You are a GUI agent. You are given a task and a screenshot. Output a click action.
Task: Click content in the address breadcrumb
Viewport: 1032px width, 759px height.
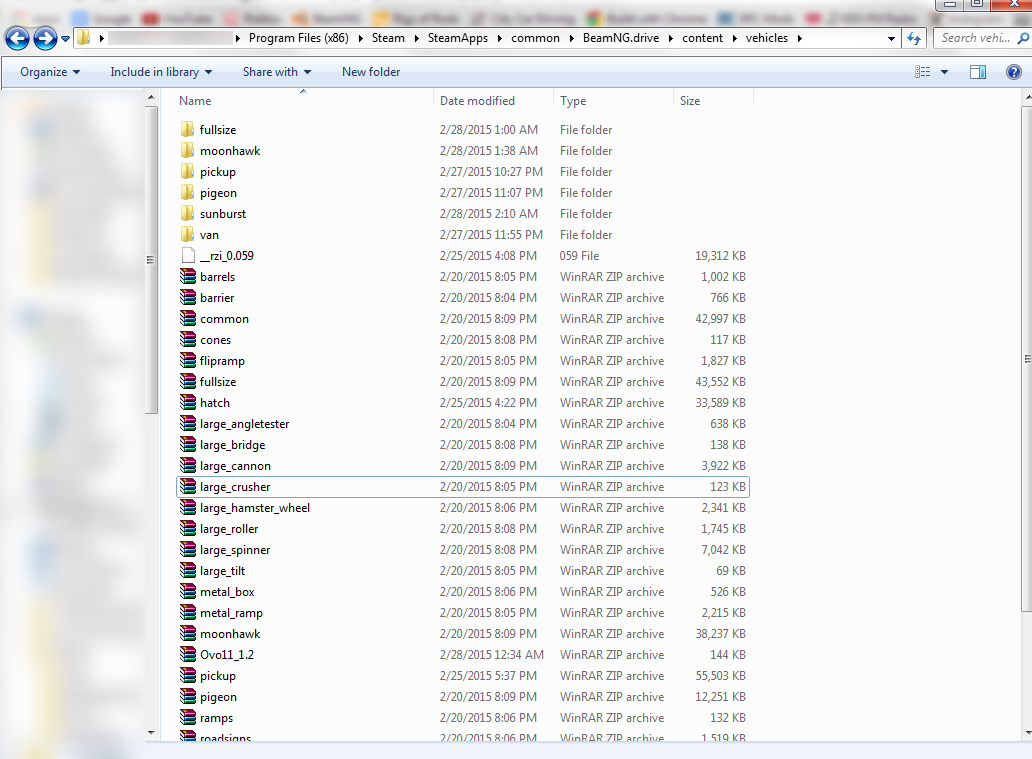click(x=702, y=38)
